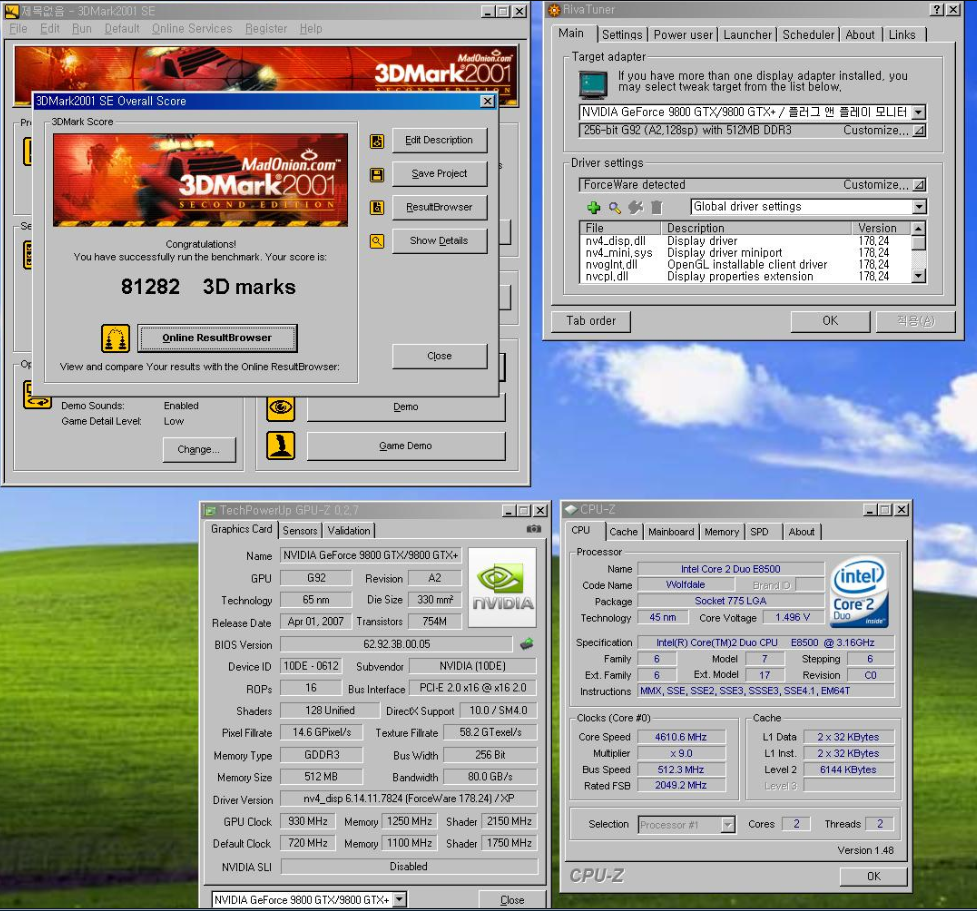Click the CPU-Z title bar icon
977x911 pixels.
point(570,510)
